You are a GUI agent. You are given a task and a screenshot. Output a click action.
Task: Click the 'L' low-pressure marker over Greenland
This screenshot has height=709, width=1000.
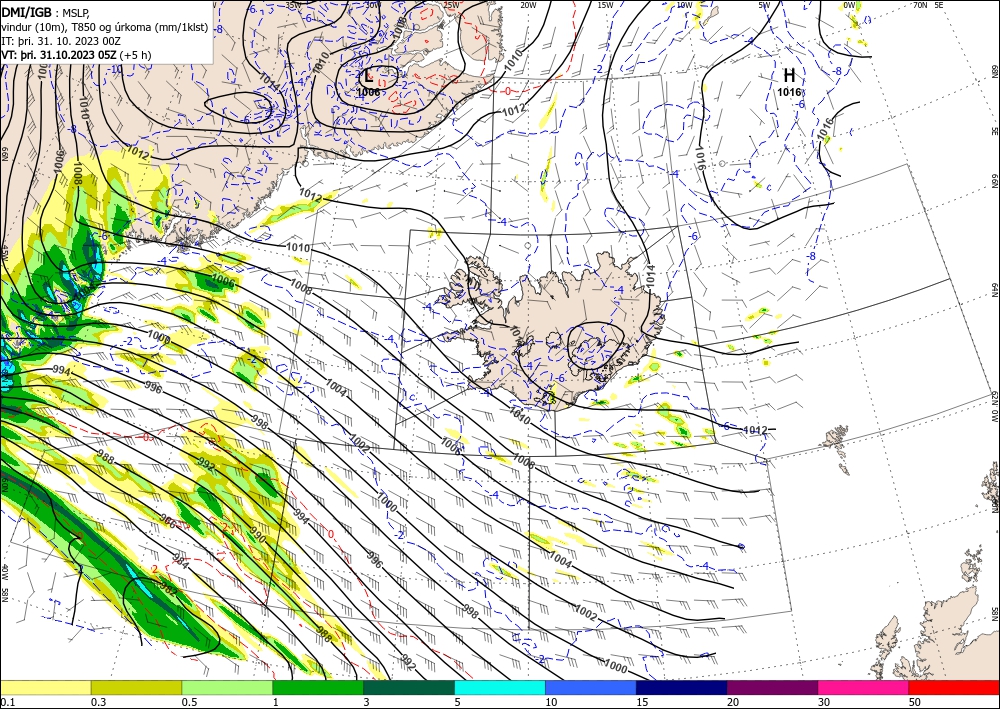coord(368,77)
